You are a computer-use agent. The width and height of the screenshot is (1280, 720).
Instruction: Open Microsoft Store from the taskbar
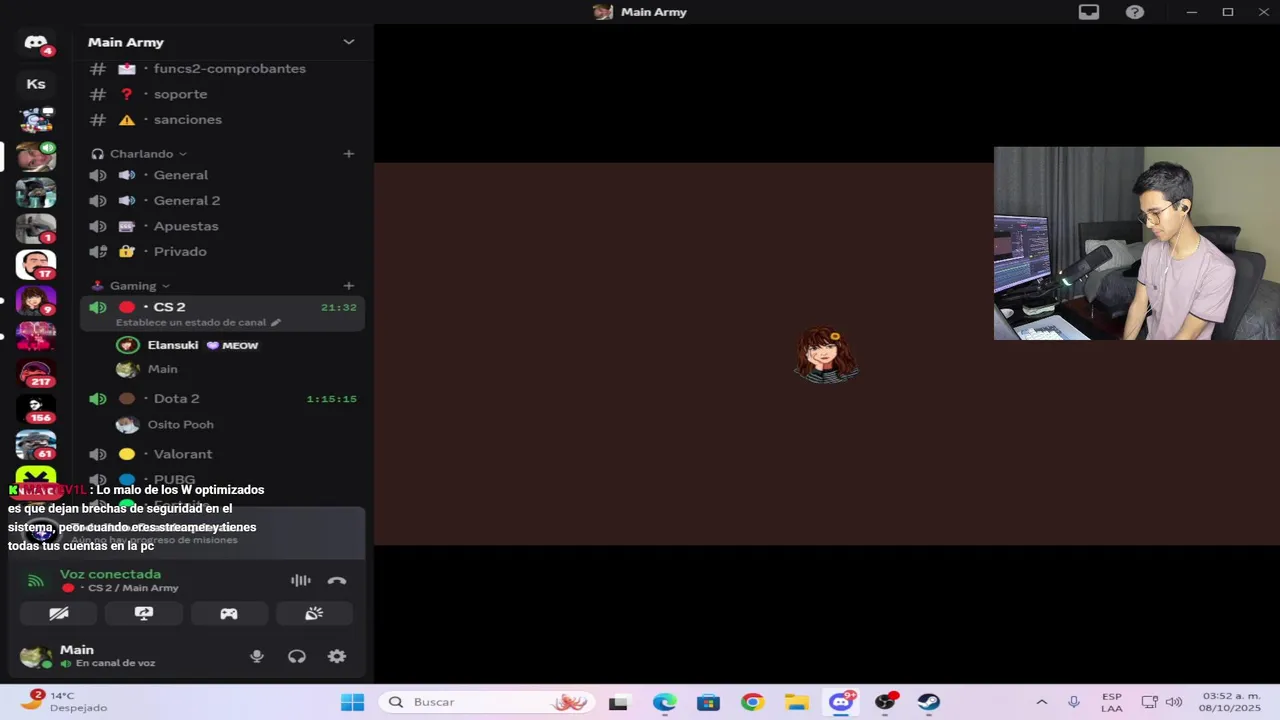708,702
